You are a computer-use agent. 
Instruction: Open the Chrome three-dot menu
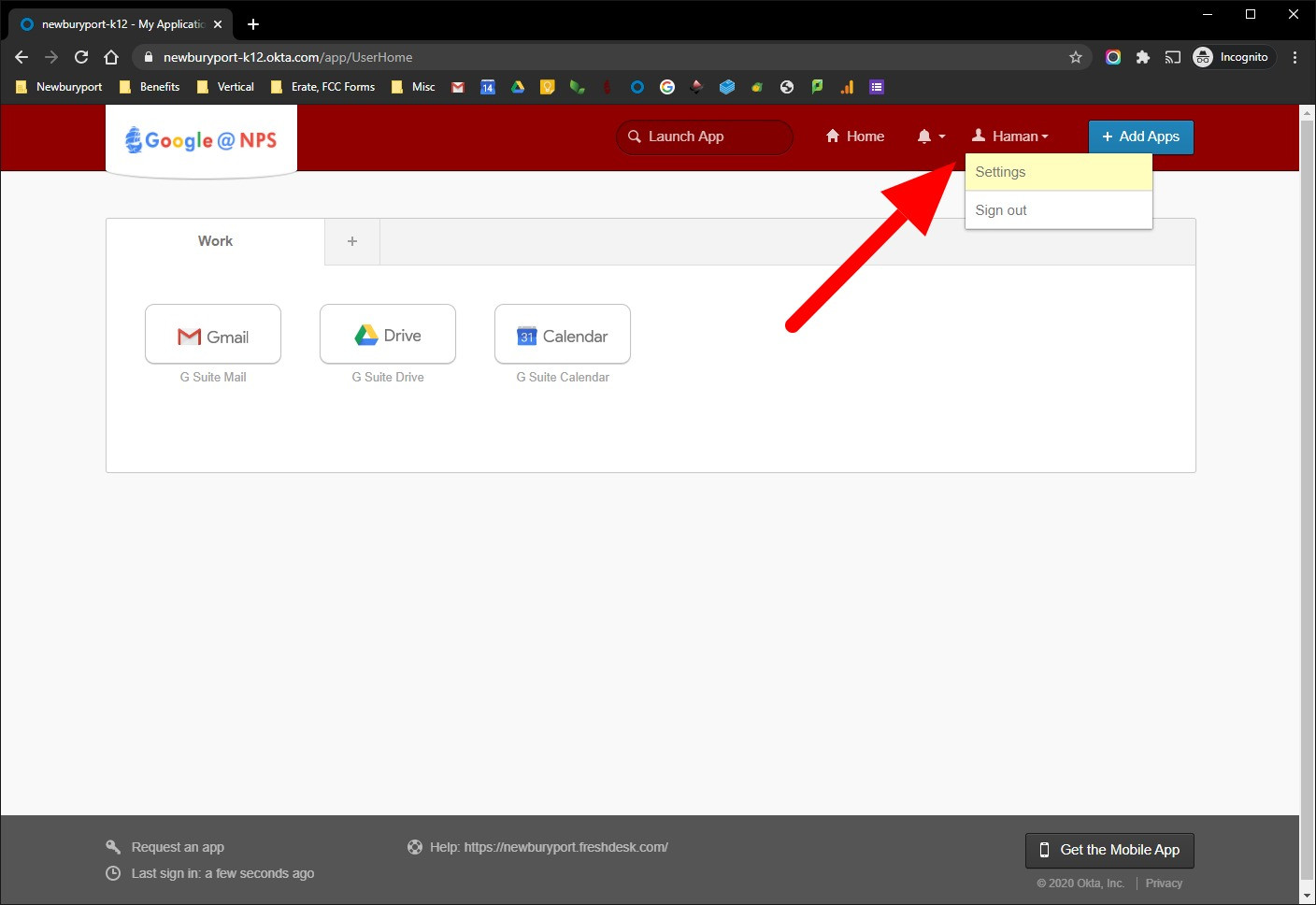[x=1295, y=57]
